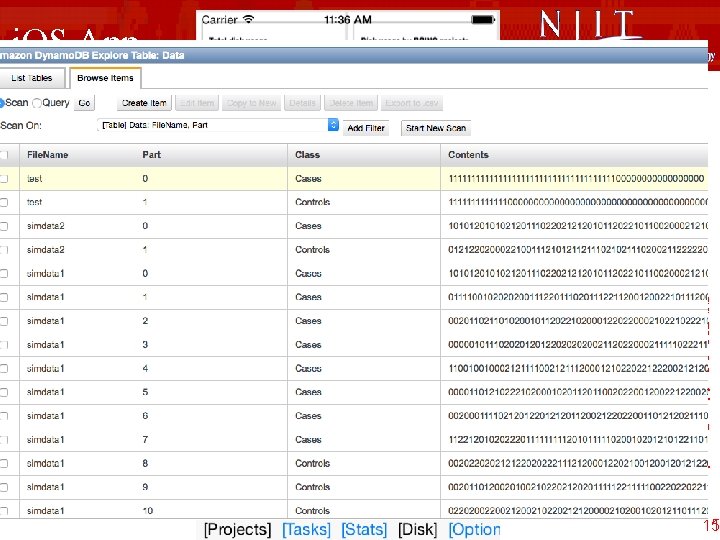The image size is (720, 540).
Task: Click the Contents column header
Action: (468, 155)
